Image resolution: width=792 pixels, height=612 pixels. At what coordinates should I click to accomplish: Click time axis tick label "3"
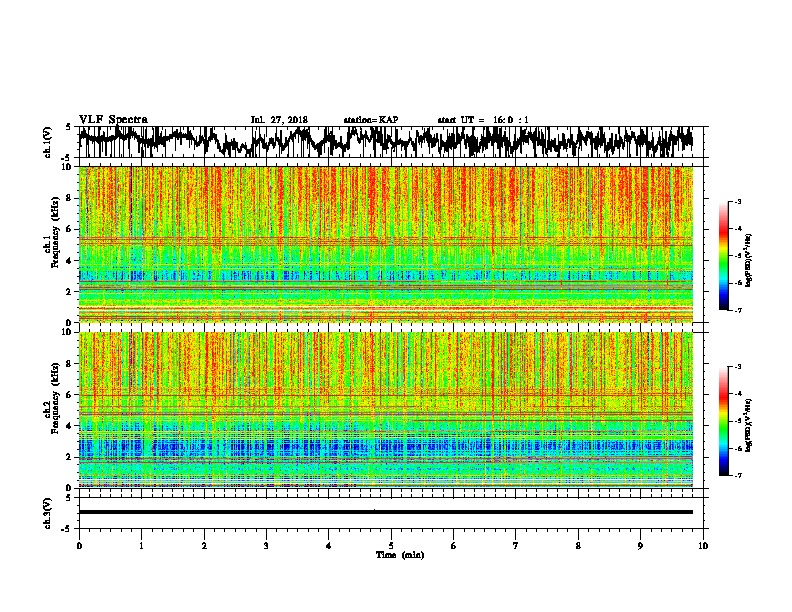266,546
